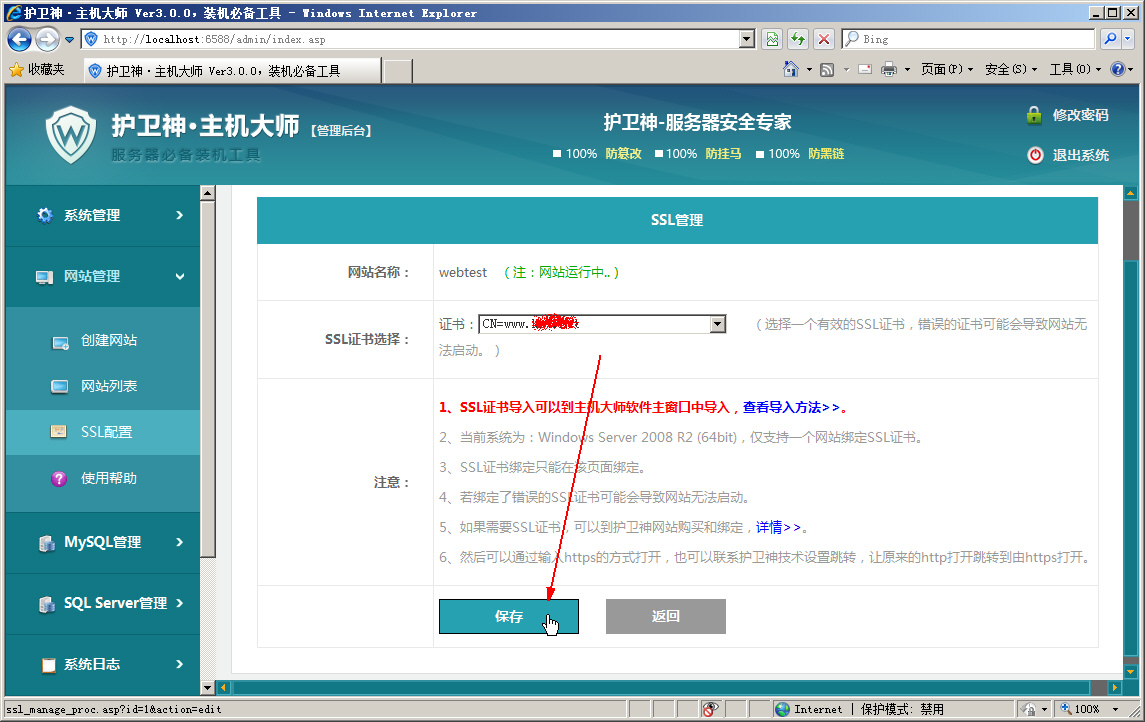Click the home icon in command bar
The height and width of the screenshot is (722, 1145).
791,69
